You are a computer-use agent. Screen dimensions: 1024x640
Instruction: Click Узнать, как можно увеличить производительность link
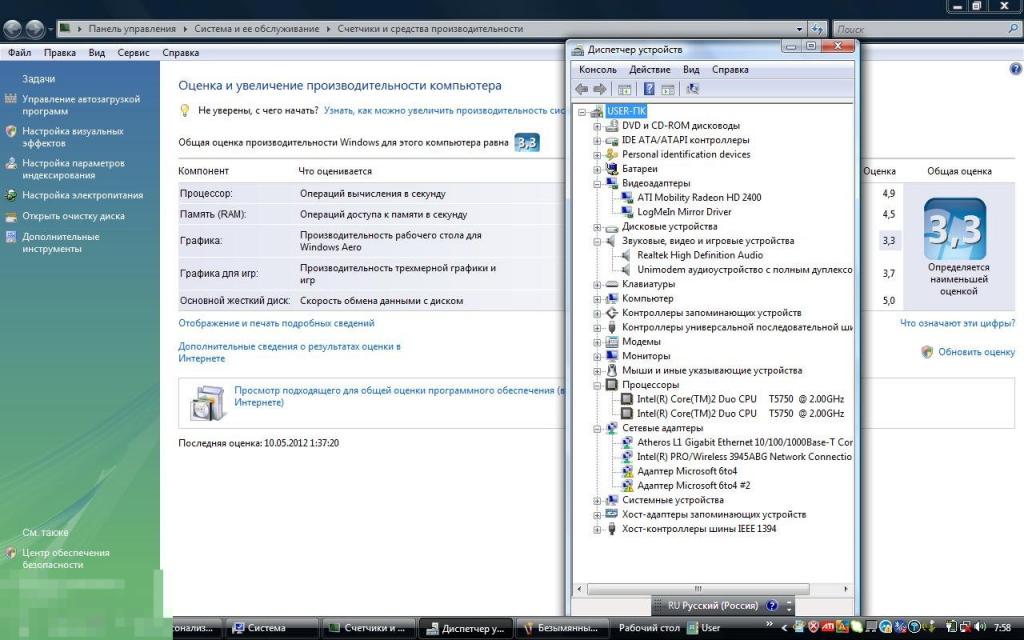pyautogui.click(x=445, y=110)
